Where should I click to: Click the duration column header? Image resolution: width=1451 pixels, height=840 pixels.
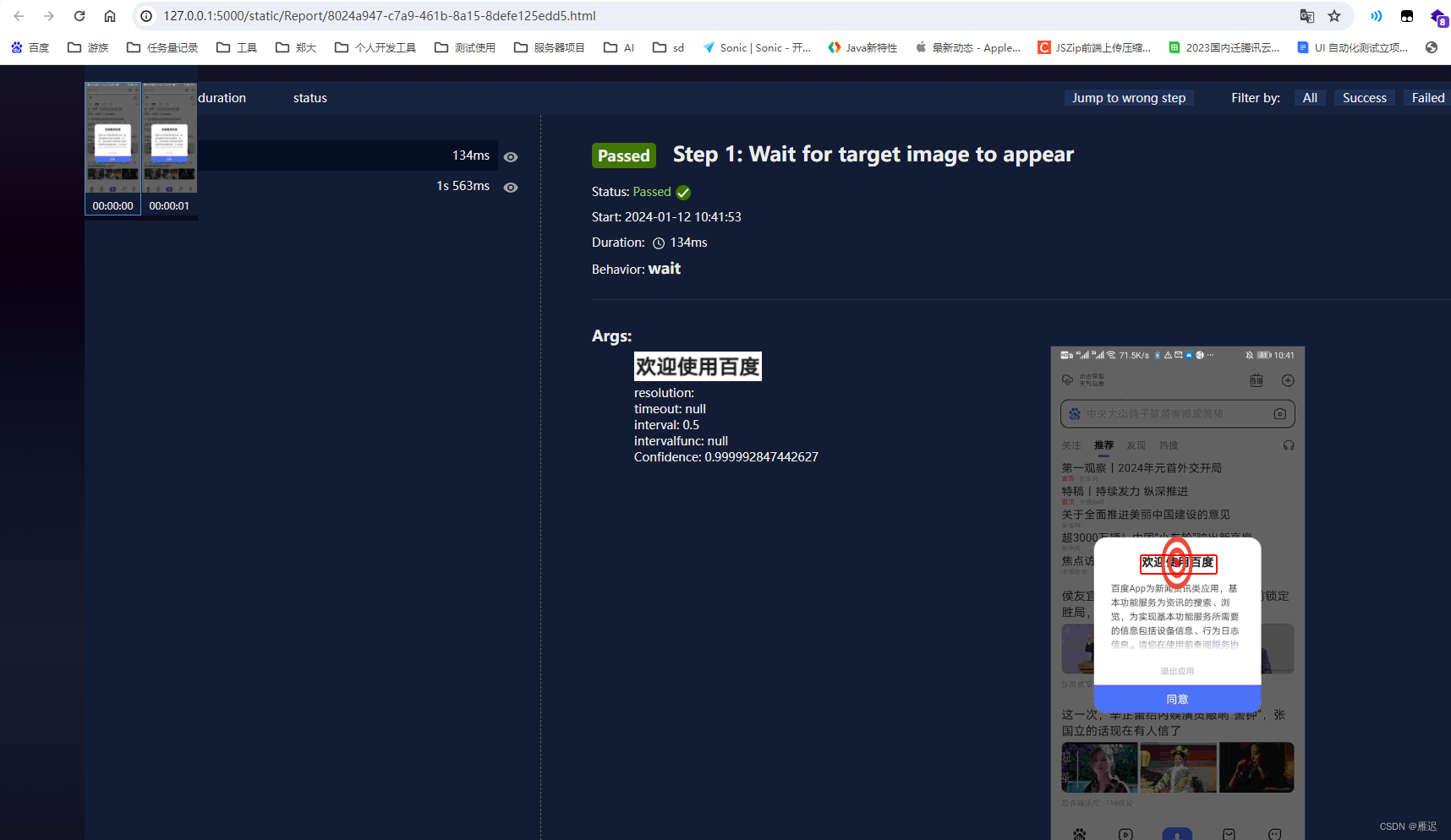tap(222, 98)
